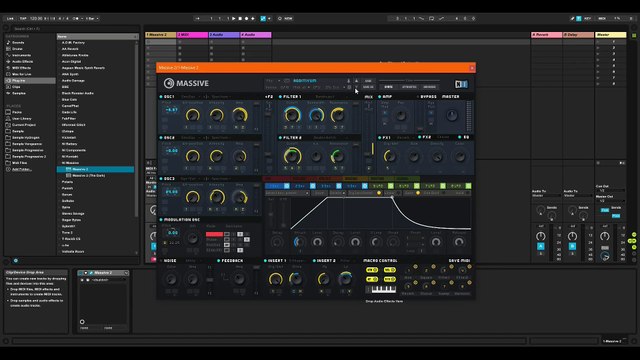
Task: Open the Cue Out dropdown on Master
Action: (x=610, y=191)
